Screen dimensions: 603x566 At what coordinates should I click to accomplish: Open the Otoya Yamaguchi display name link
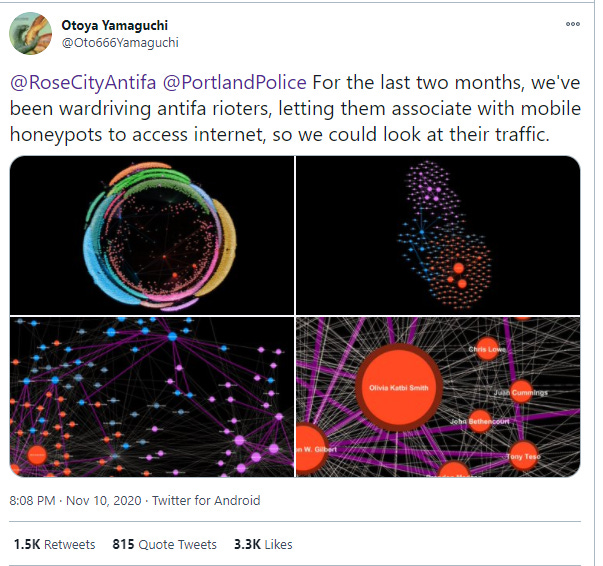(112, 24)
